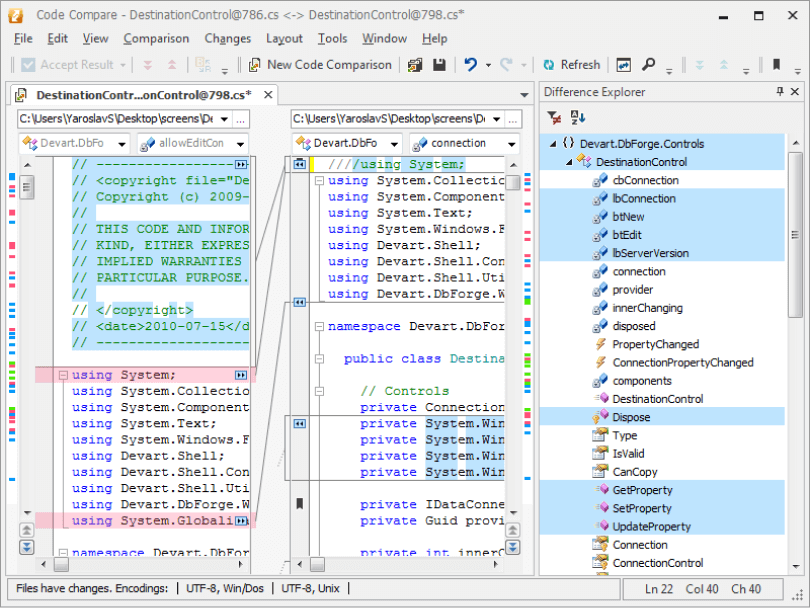Click the filter differences icon in Difference Explorer
Image resolution: width=810 pixels, height=608 pixels.
coord(554,118)
